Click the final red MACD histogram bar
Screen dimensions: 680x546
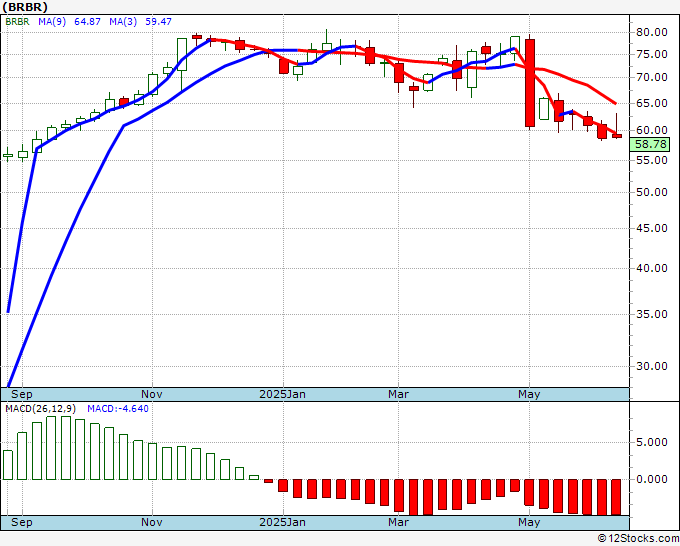(x=616, y=497)
